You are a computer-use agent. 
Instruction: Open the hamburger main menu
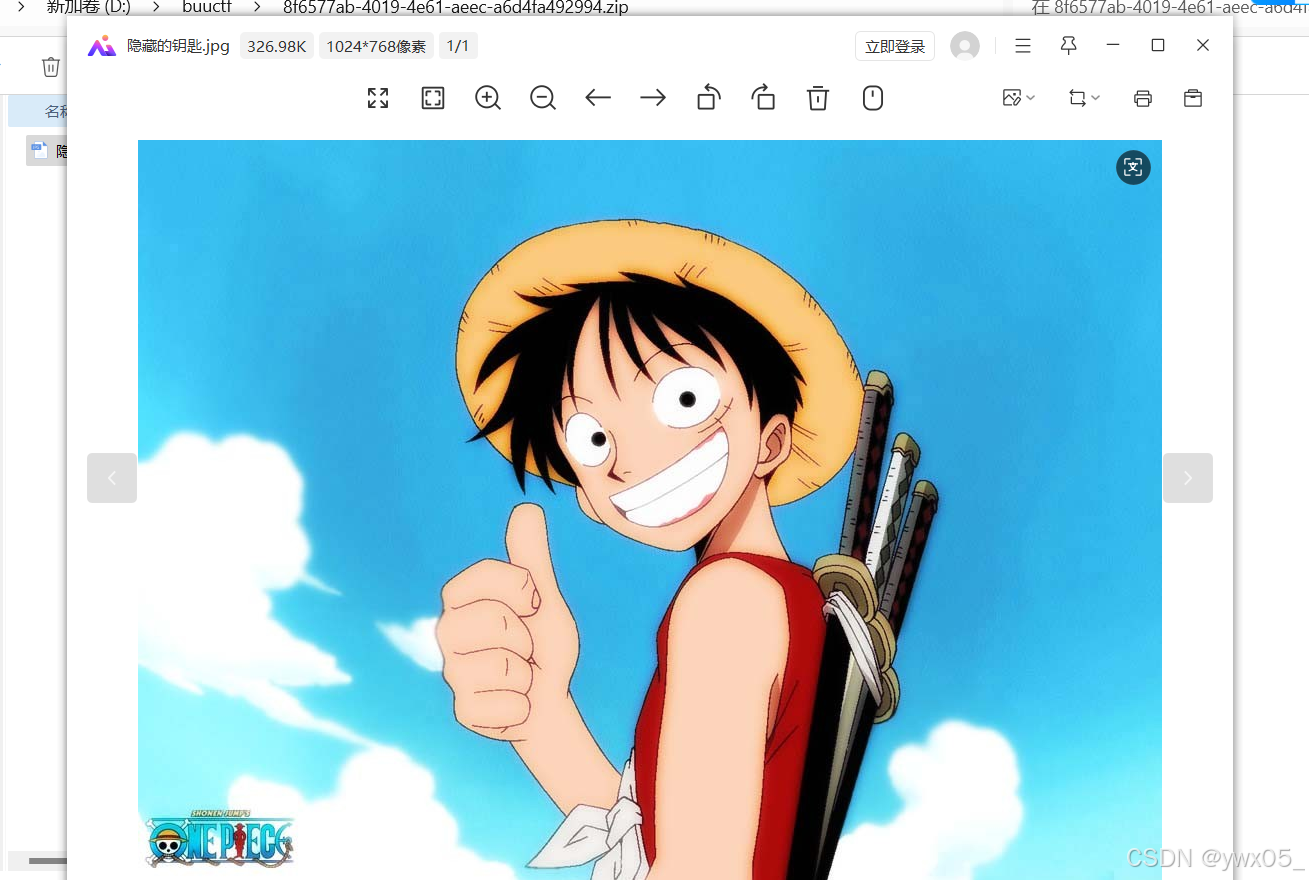point(1023,46)
